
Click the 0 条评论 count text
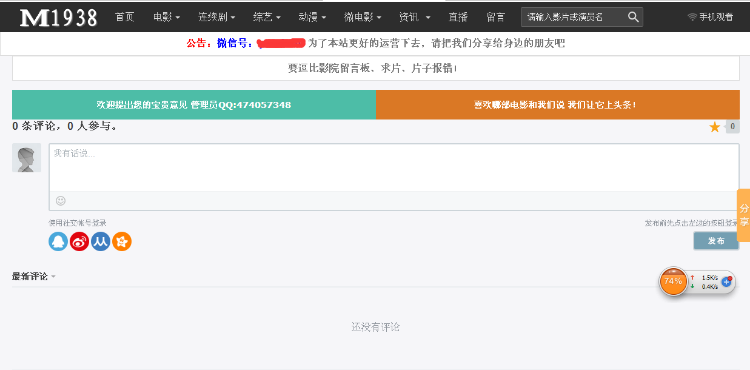[65, 127]
